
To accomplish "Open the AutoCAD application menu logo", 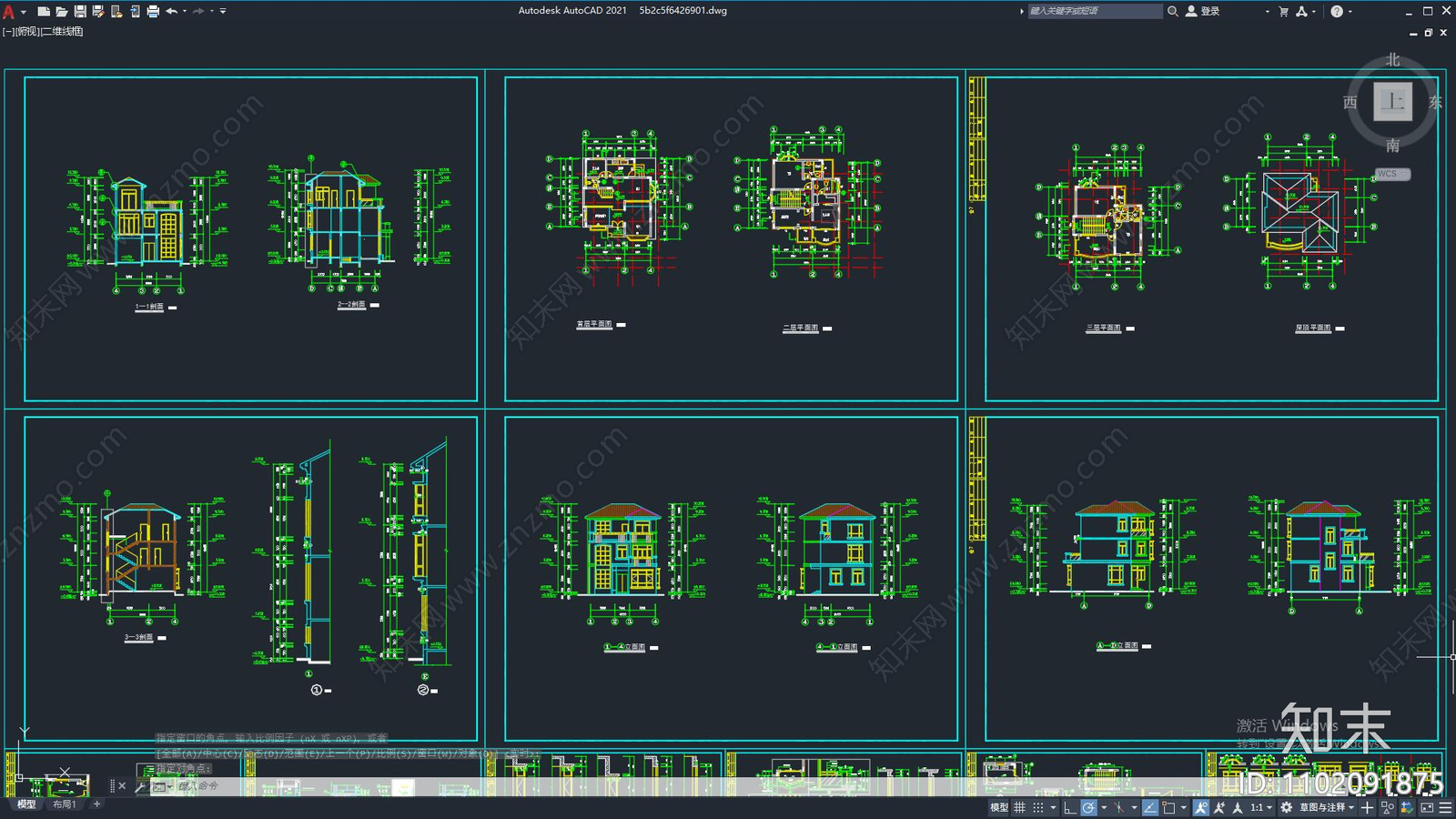I will click(x=9, y=11).
